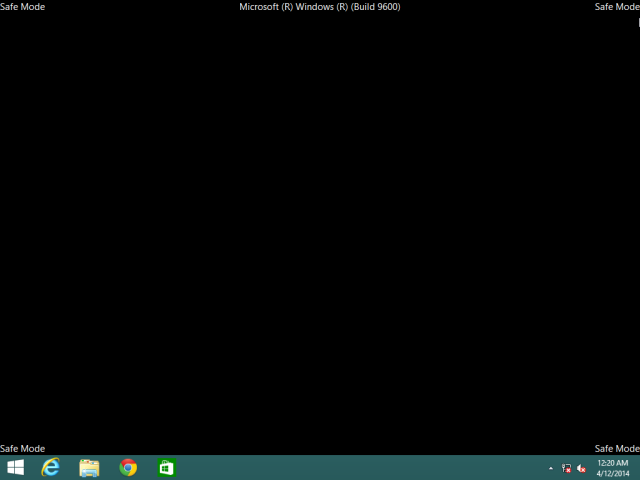This screenshot has width=640, height=480.
Task: Open the Windows Store taskbar icon
Action: pyautogui.click(x=166, y=467)
